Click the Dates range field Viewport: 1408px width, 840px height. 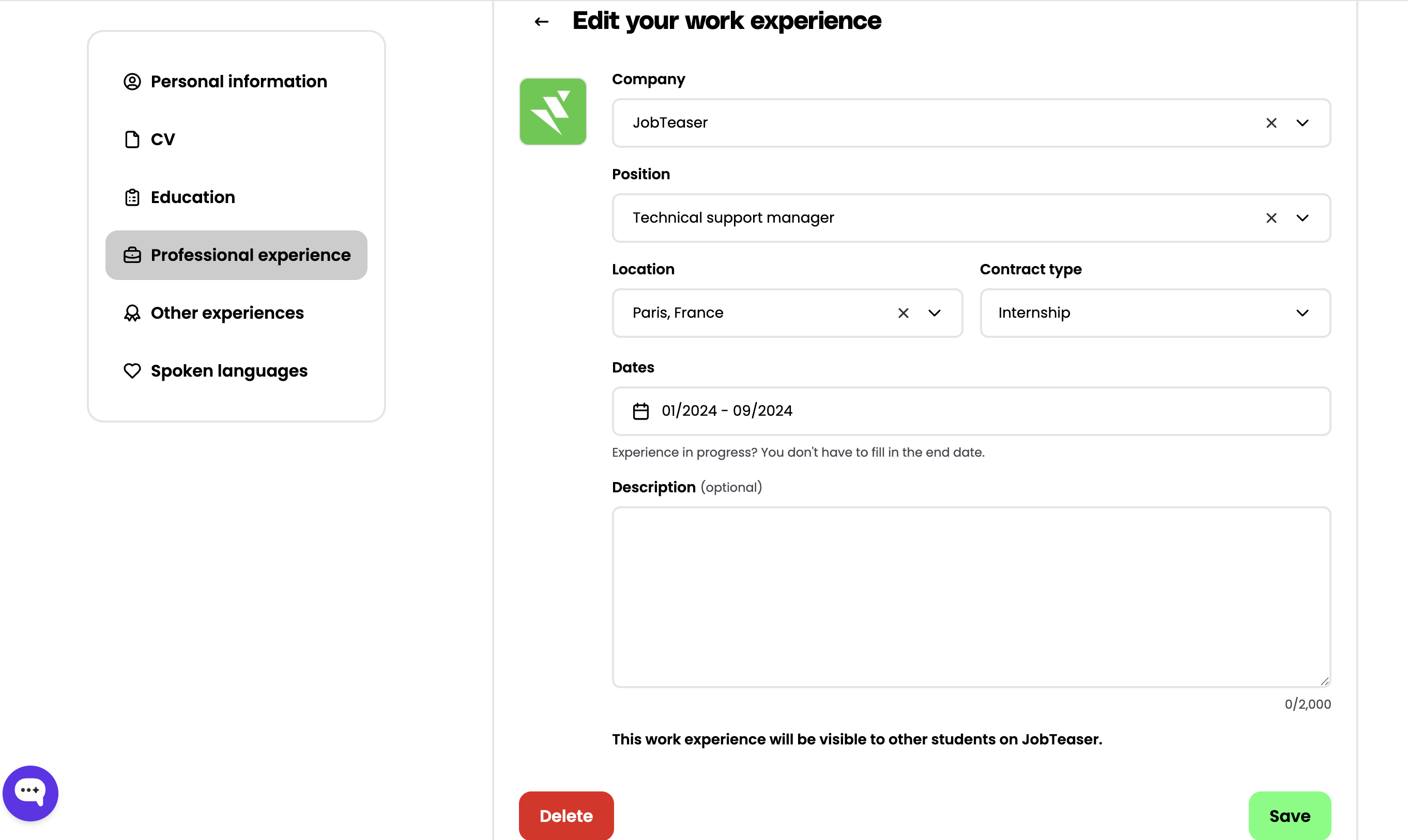click(971, 411)
